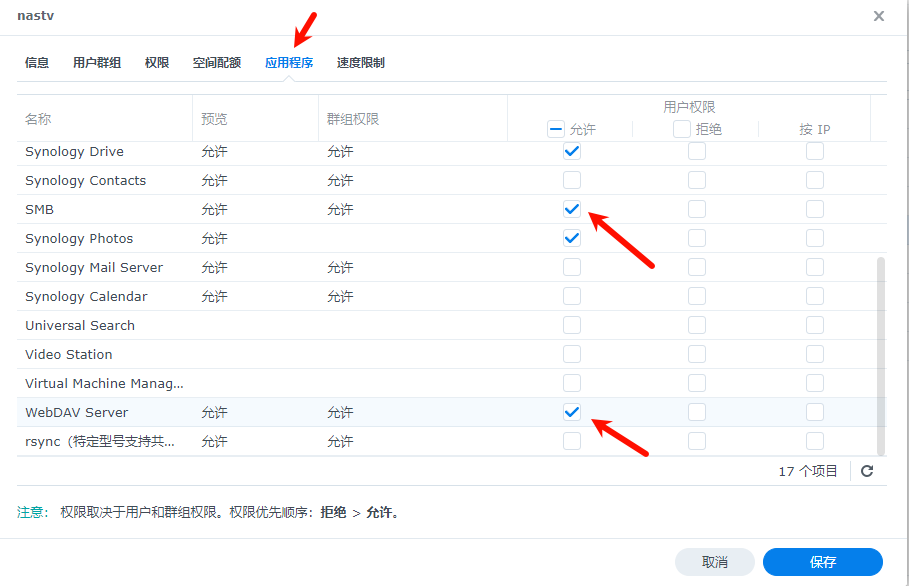Screen dimensions: 909x586
Task: Tick the header 拒绝 select-all checkbox
Action: pyautogui.click(x=681, y=129)
